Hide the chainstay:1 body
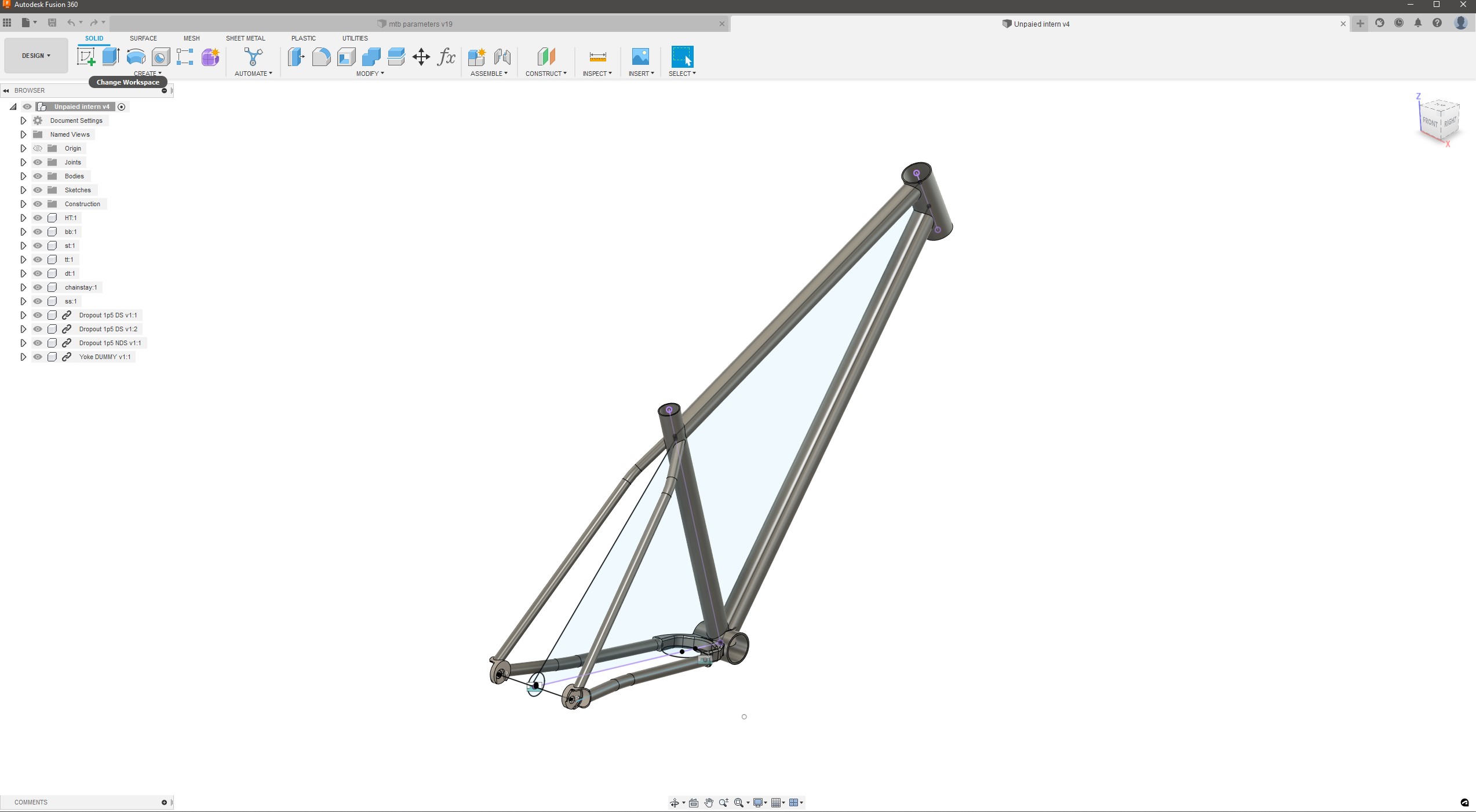 (x=38, y=287)
